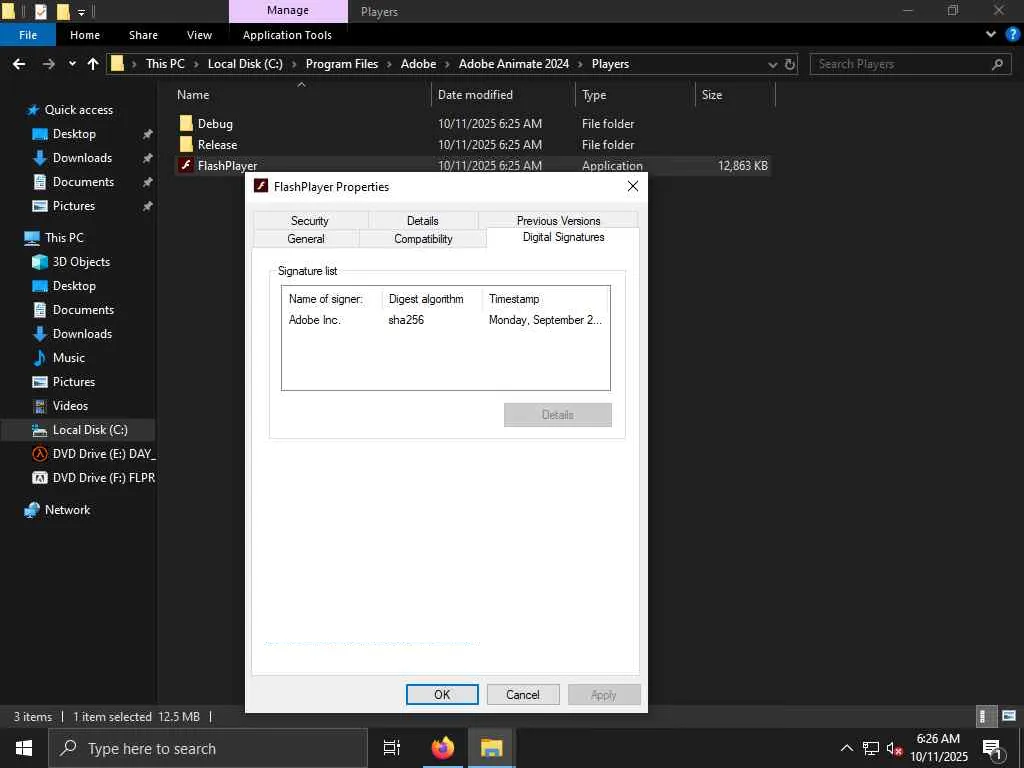Open pinned Downloads under Quick access

click(x=82, y=158)
